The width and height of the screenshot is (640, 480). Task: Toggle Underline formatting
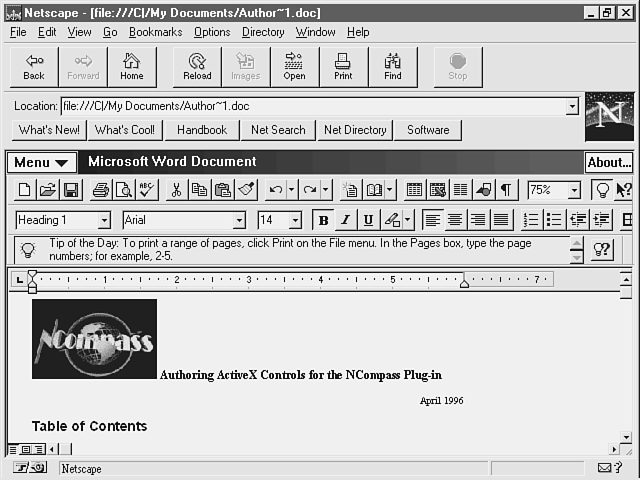[x=368, y=220]
